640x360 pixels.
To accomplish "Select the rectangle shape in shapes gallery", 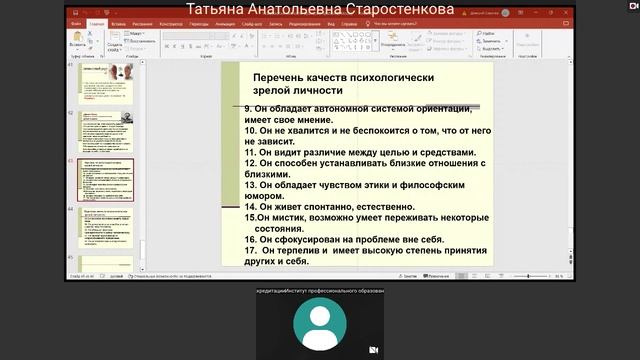I will coord(356,35).
